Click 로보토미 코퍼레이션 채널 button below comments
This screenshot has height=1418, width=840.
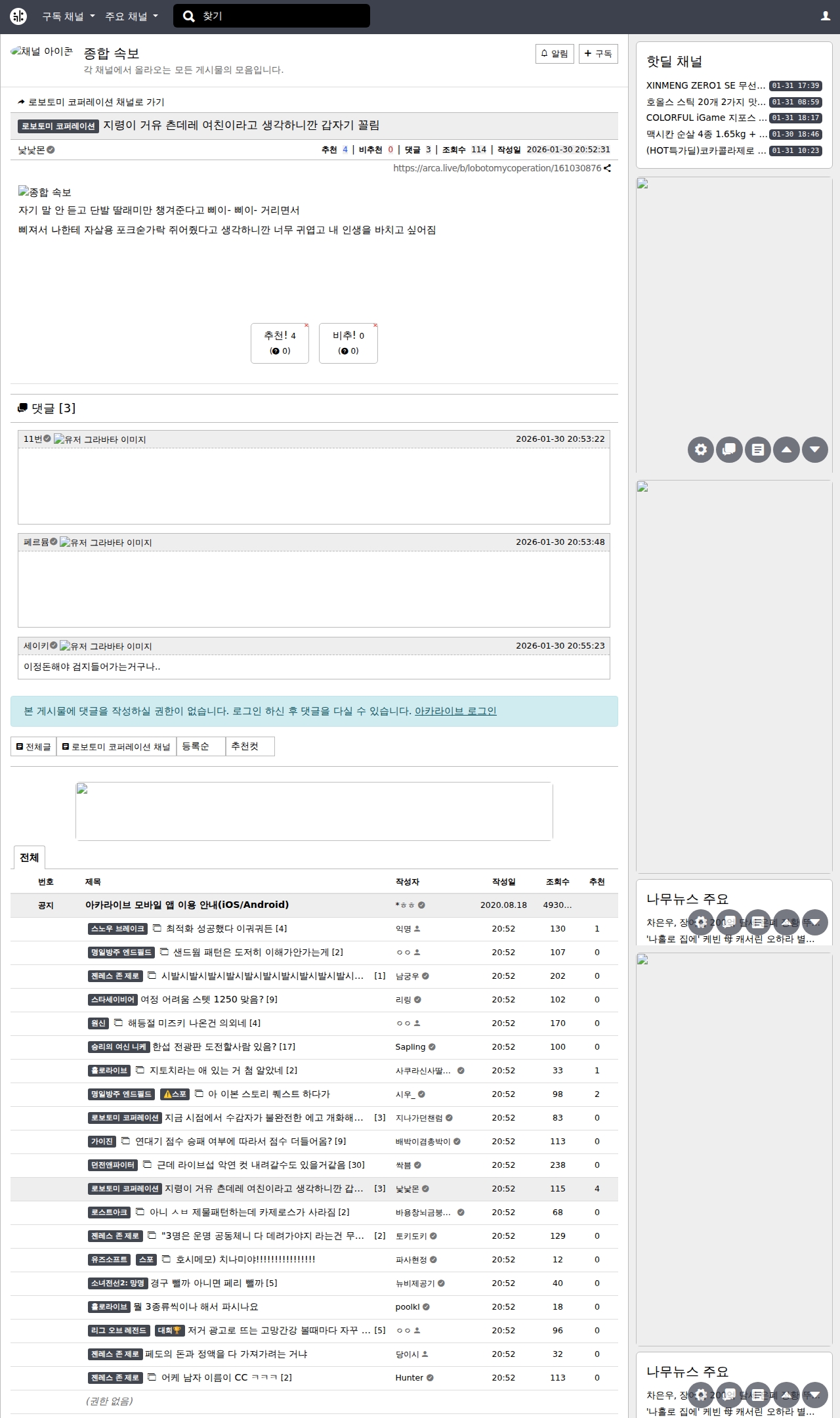click(116, 746)
